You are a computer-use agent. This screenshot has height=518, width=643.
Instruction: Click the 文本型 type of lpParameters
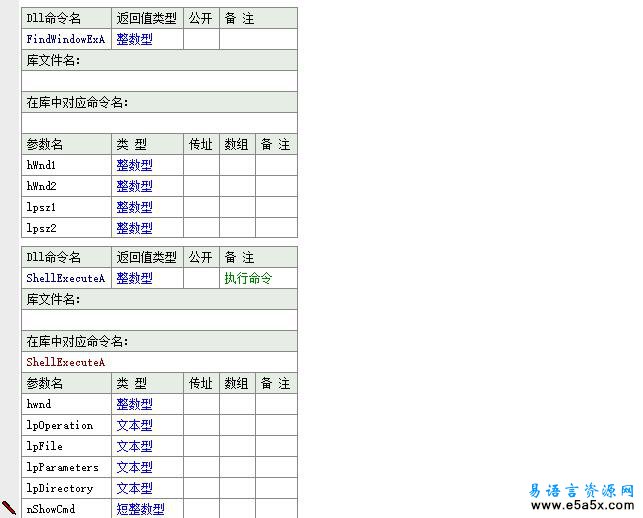pyautogui.click(x=134, y=467)
